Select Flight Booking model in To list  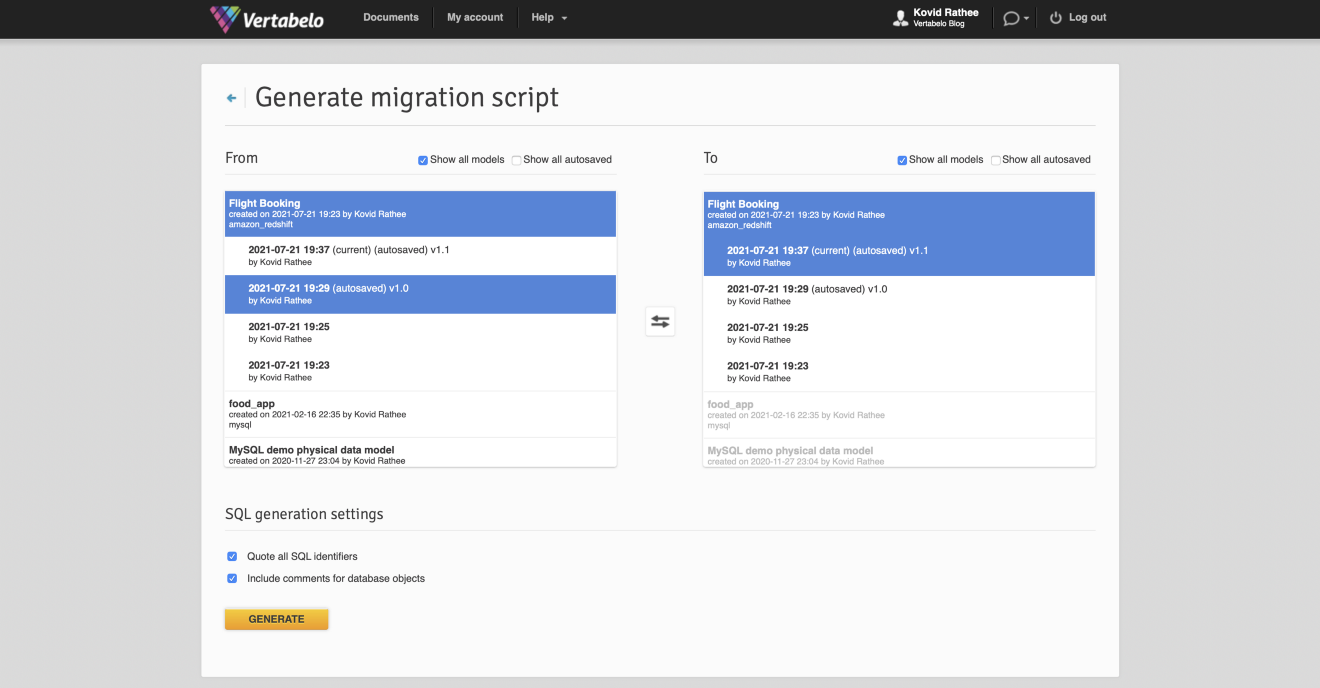tap(899, 214)
